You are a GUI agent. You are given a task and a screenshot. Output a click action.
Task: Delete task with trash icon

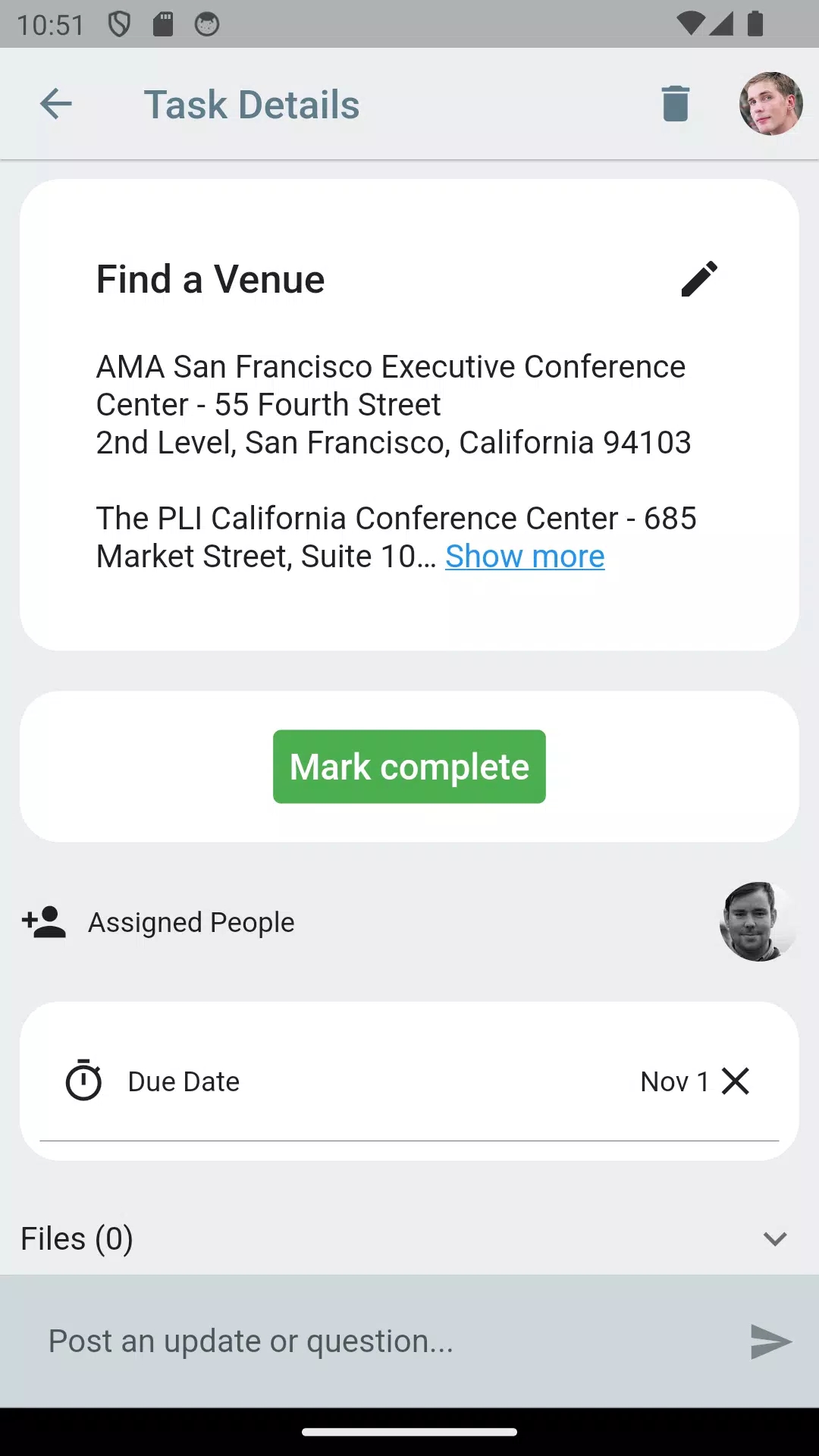(x=675, y=104)
